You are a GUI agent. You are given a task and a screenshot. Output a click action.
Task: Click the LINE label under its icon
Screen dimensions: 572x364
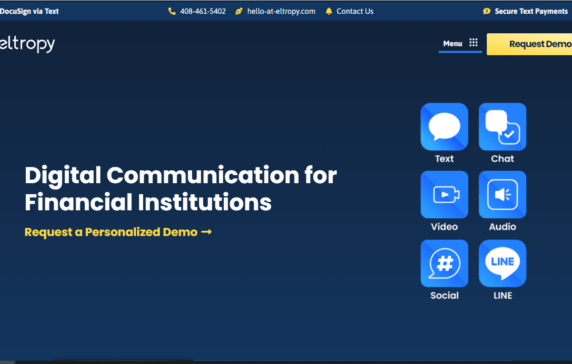pos(503,295)
